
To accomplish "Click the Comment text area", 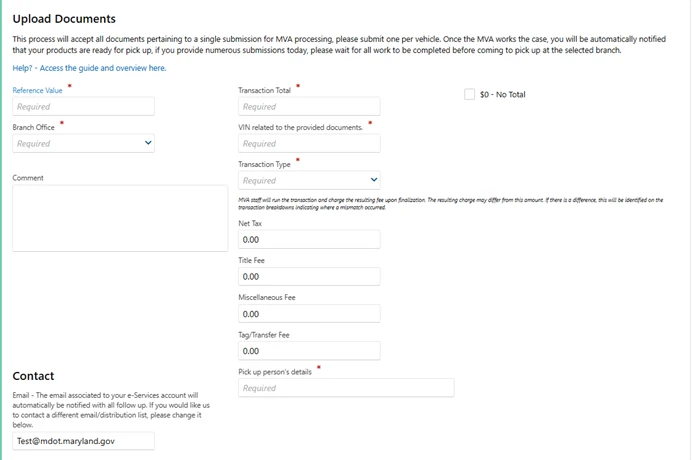I will [120, 218].
